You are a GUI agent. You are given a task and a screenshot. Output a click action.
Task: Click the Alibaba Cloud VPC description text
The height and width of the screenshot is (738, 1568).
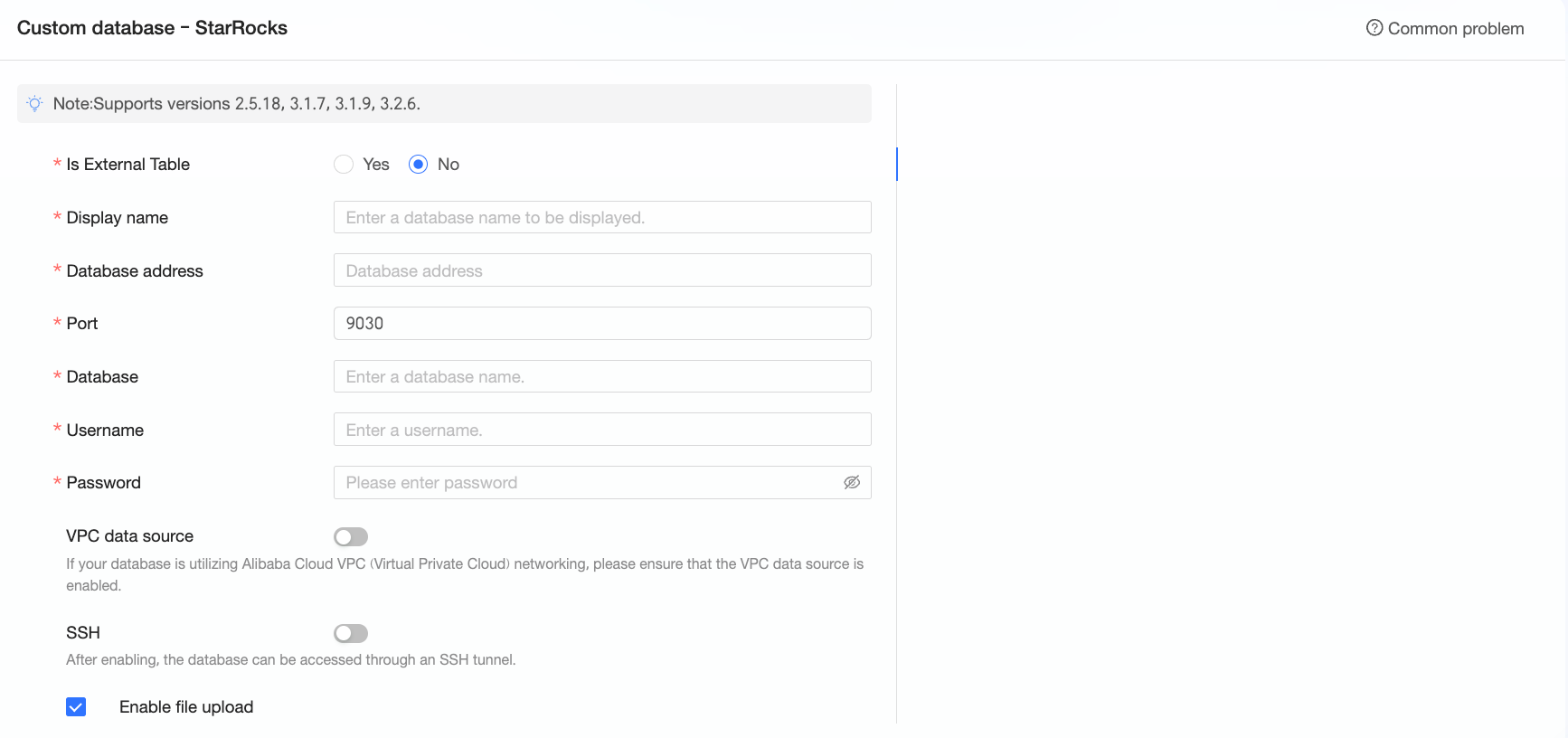(465, 574)
